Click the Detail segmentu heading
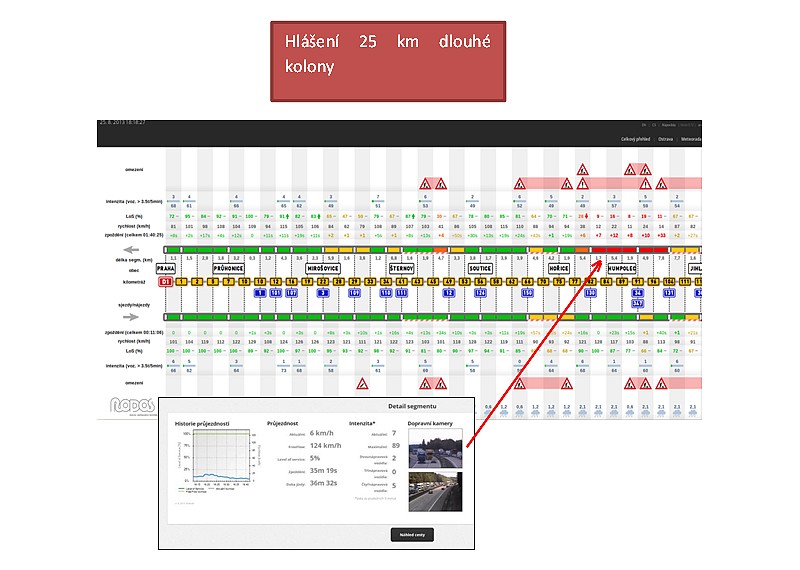Screen dimensions: 800x570 coord(412,406)
